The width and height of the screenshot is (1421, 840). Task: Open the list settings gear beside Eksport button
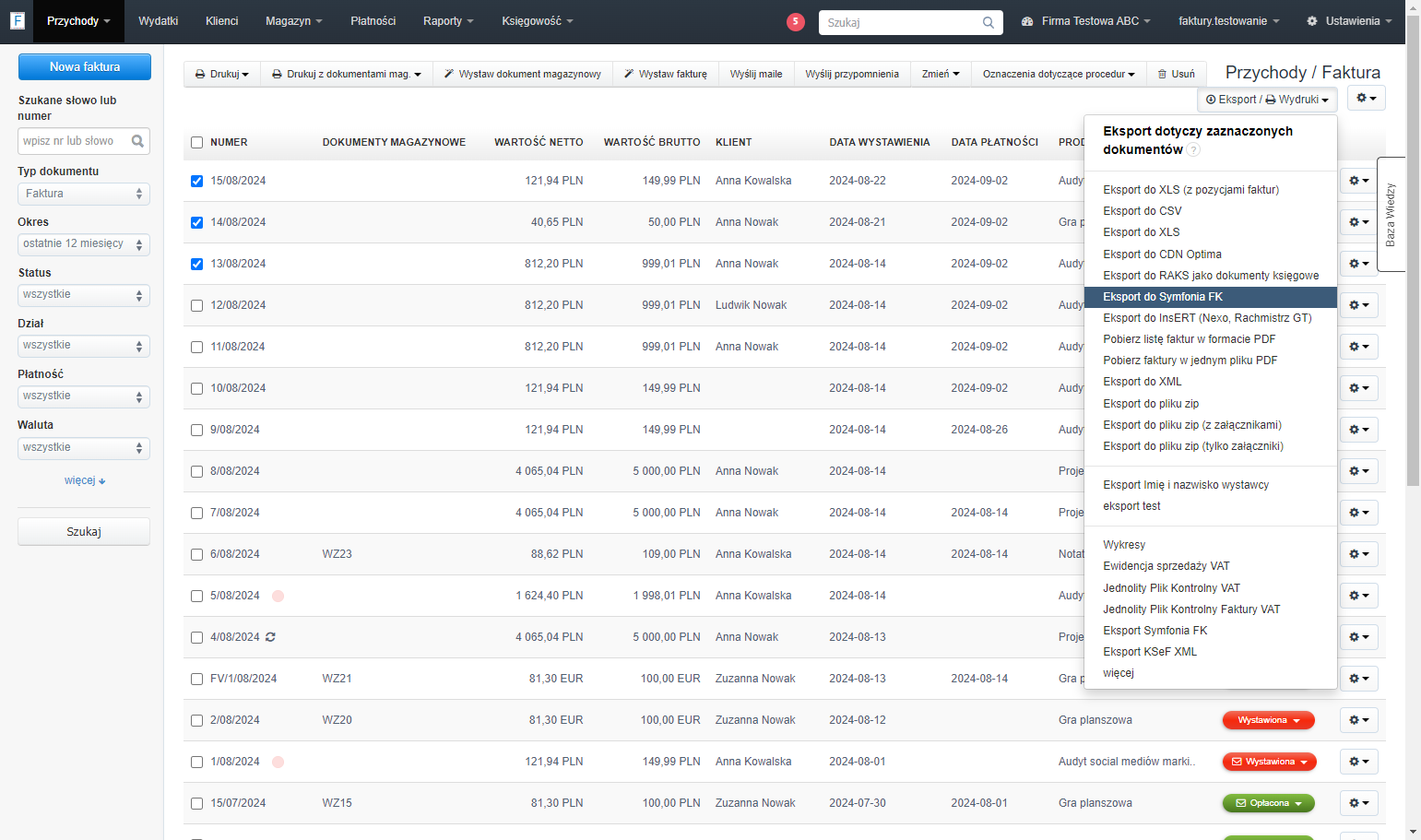pos(1366,98)
